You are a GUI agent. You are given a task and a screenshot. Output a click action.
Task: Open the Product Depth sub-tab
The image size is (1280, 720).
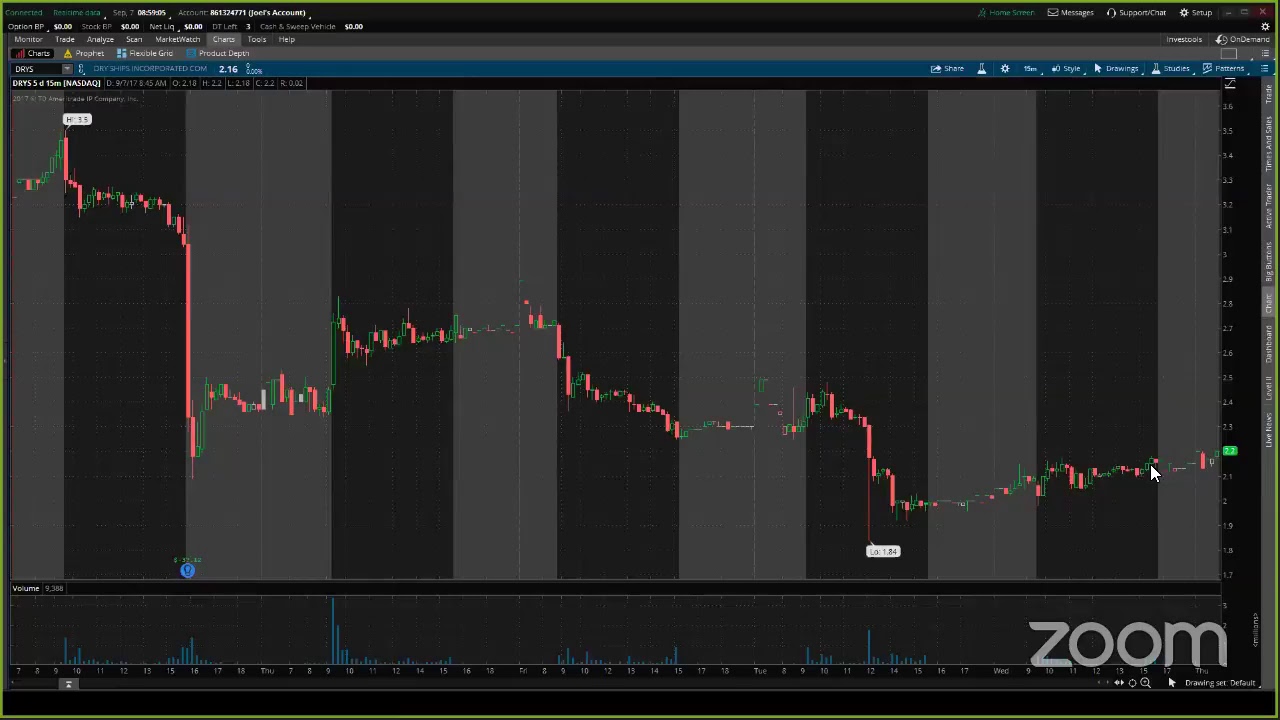(218, 53)
